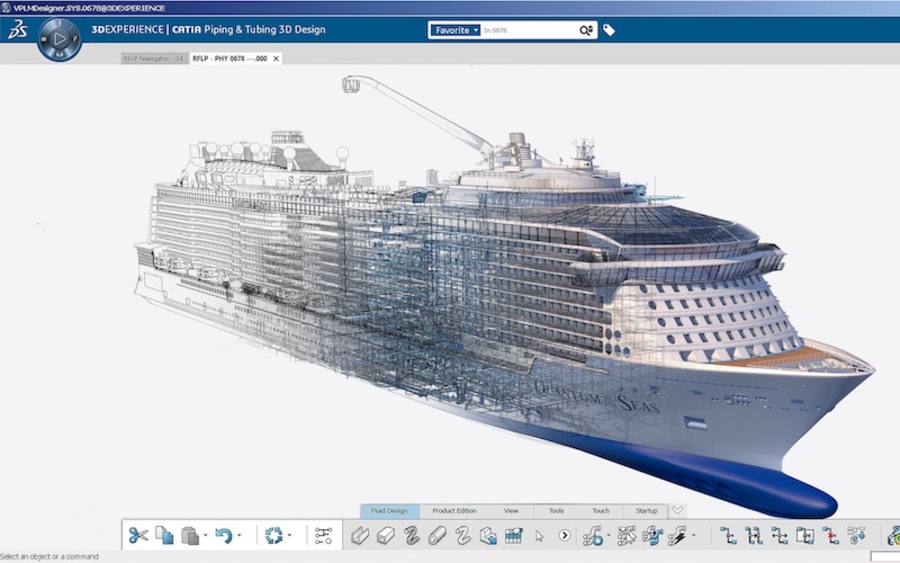Click the search magnifier icon
The height and width of the screenshot is (563, 900).
pyautogui.click(x=585, y=30)
